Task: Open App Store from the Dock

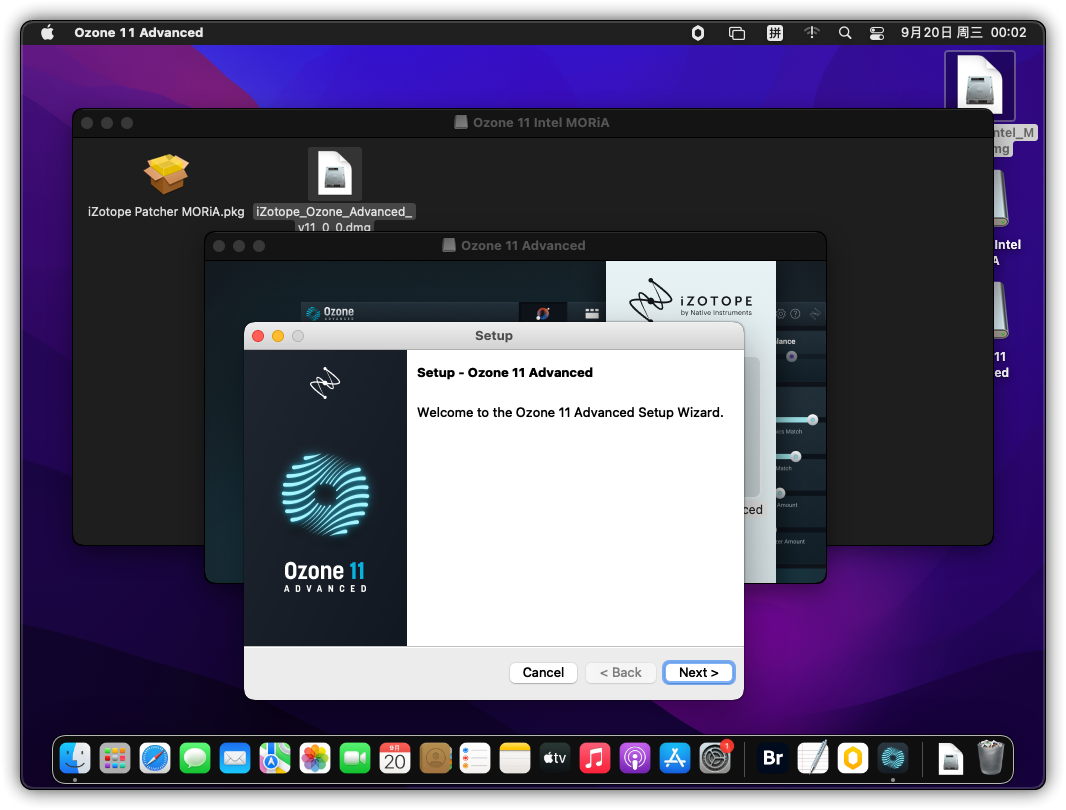Action: 675,758
